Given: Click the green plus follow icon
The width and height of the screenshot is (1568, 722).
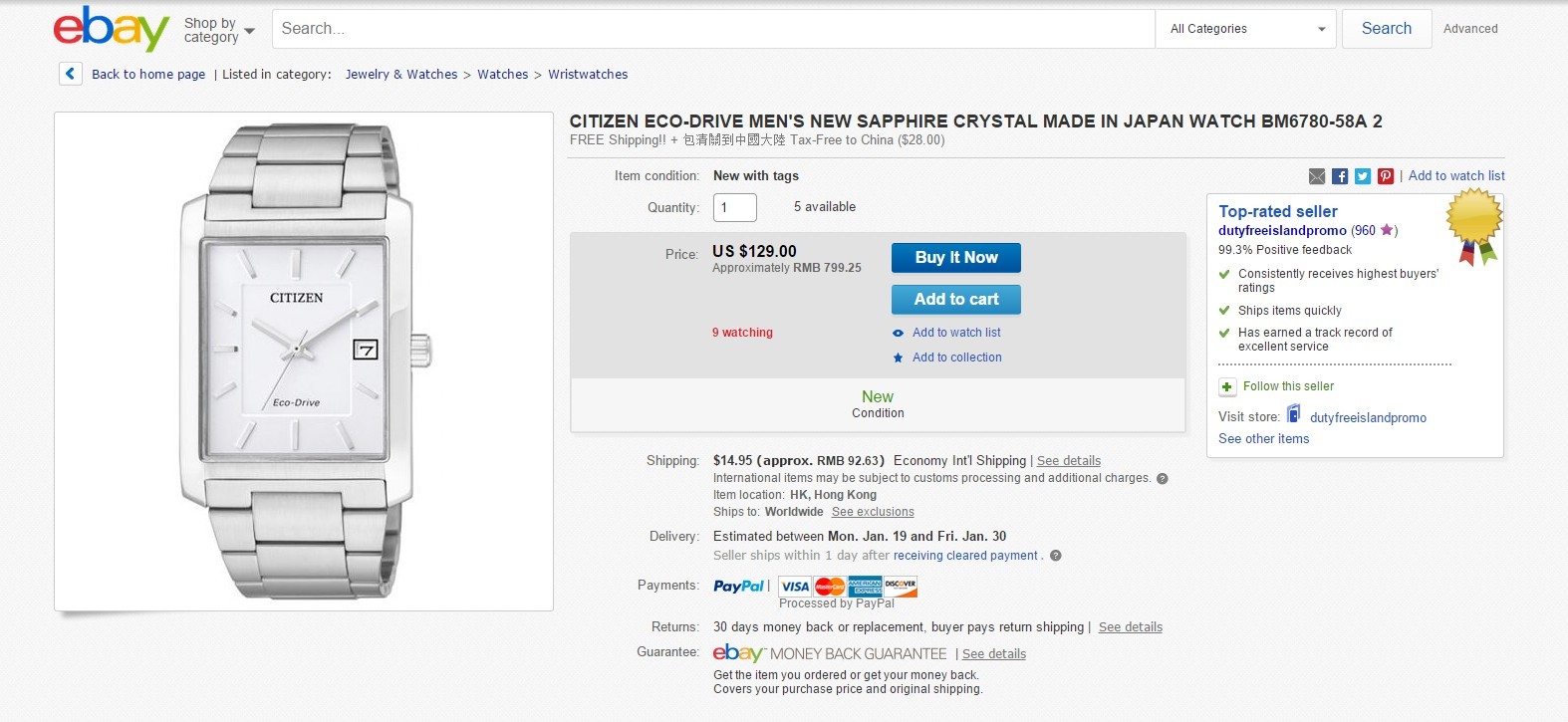Looking at the screenshot, I should [1227, 386].
